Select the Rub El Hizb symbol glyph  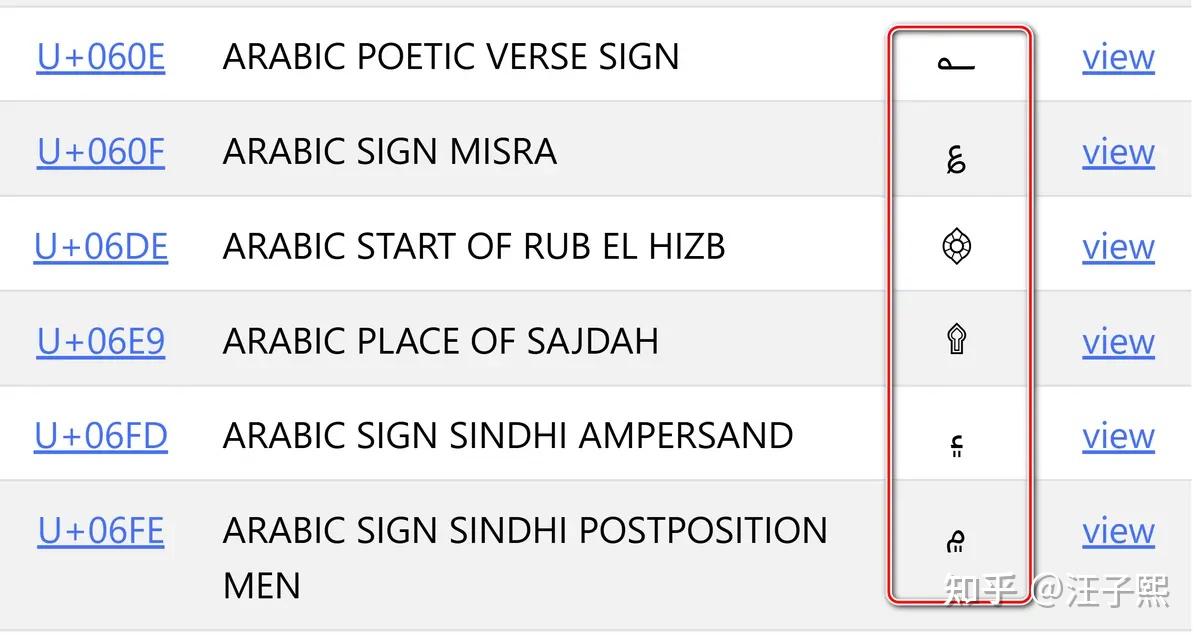coord(957,246)
